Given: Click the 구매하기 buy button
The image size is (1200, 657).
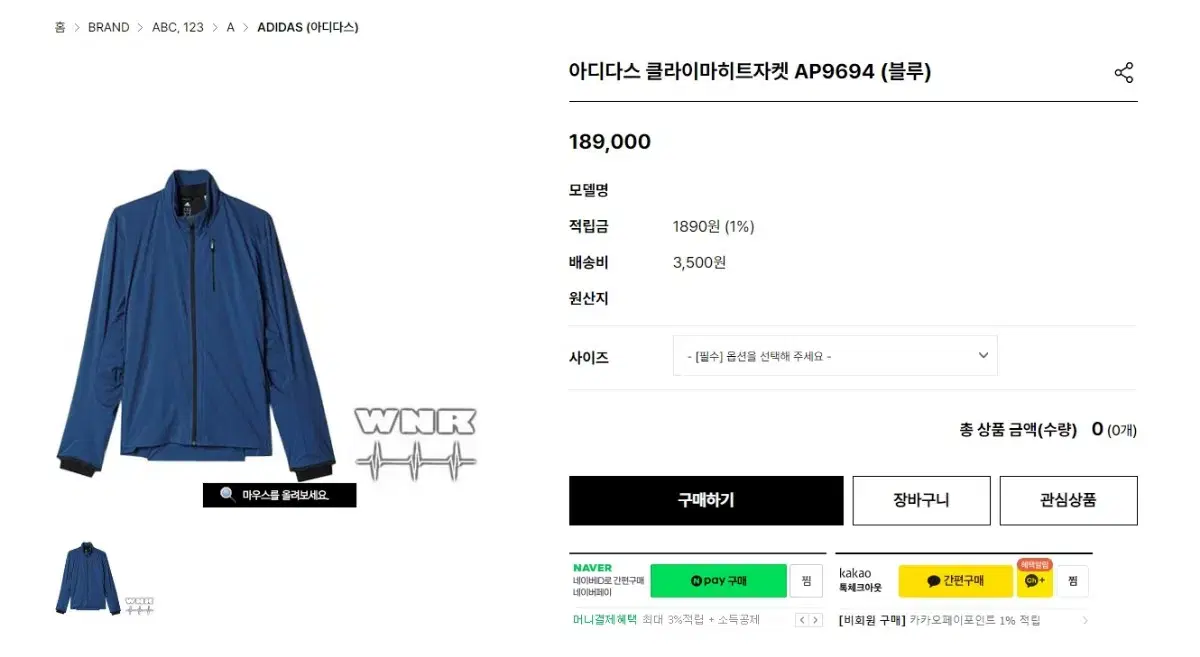Looking at the screenshot, I should pyautogui.click(x=706, y=500).
